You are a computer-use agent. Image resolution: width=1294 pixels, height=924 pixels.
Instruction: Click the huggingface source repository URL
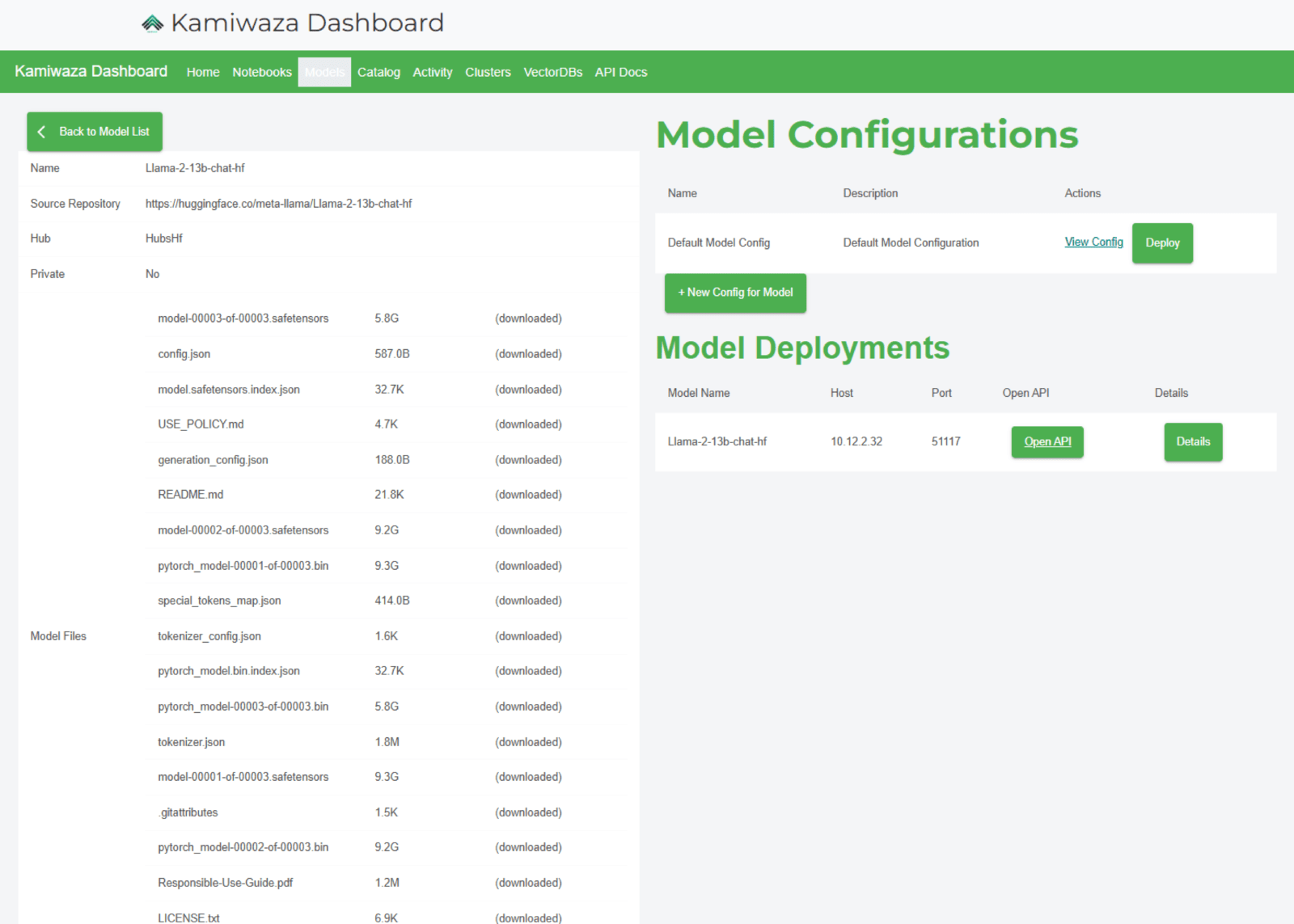click(x=278, y=204)
